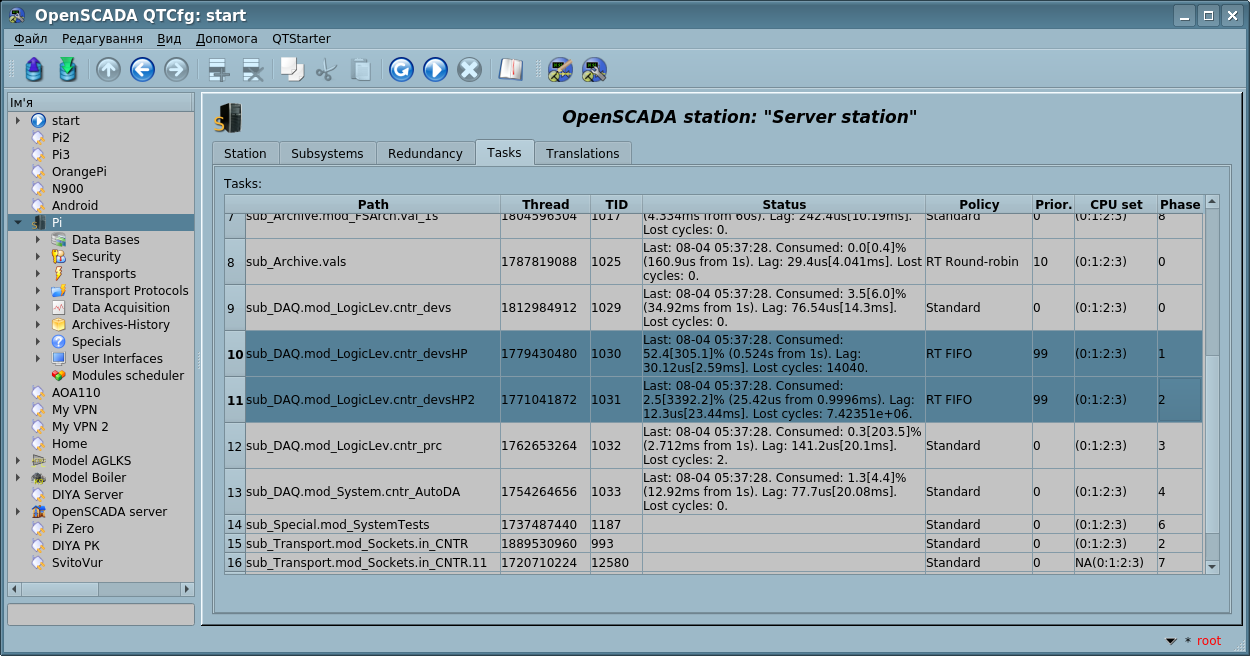Expand the Data Bases tree node
1250x656 pixels.
point(38,240)
